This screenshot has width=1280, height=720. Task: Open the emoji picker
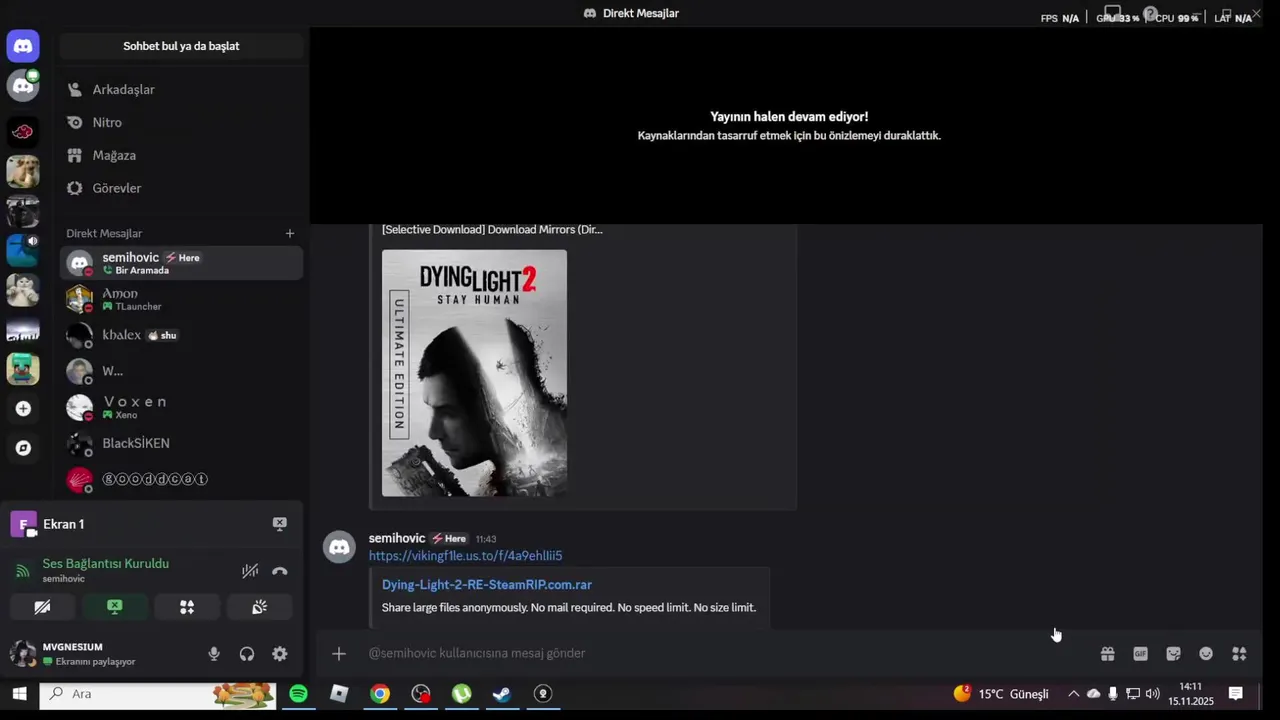[x=1206, y=654]
